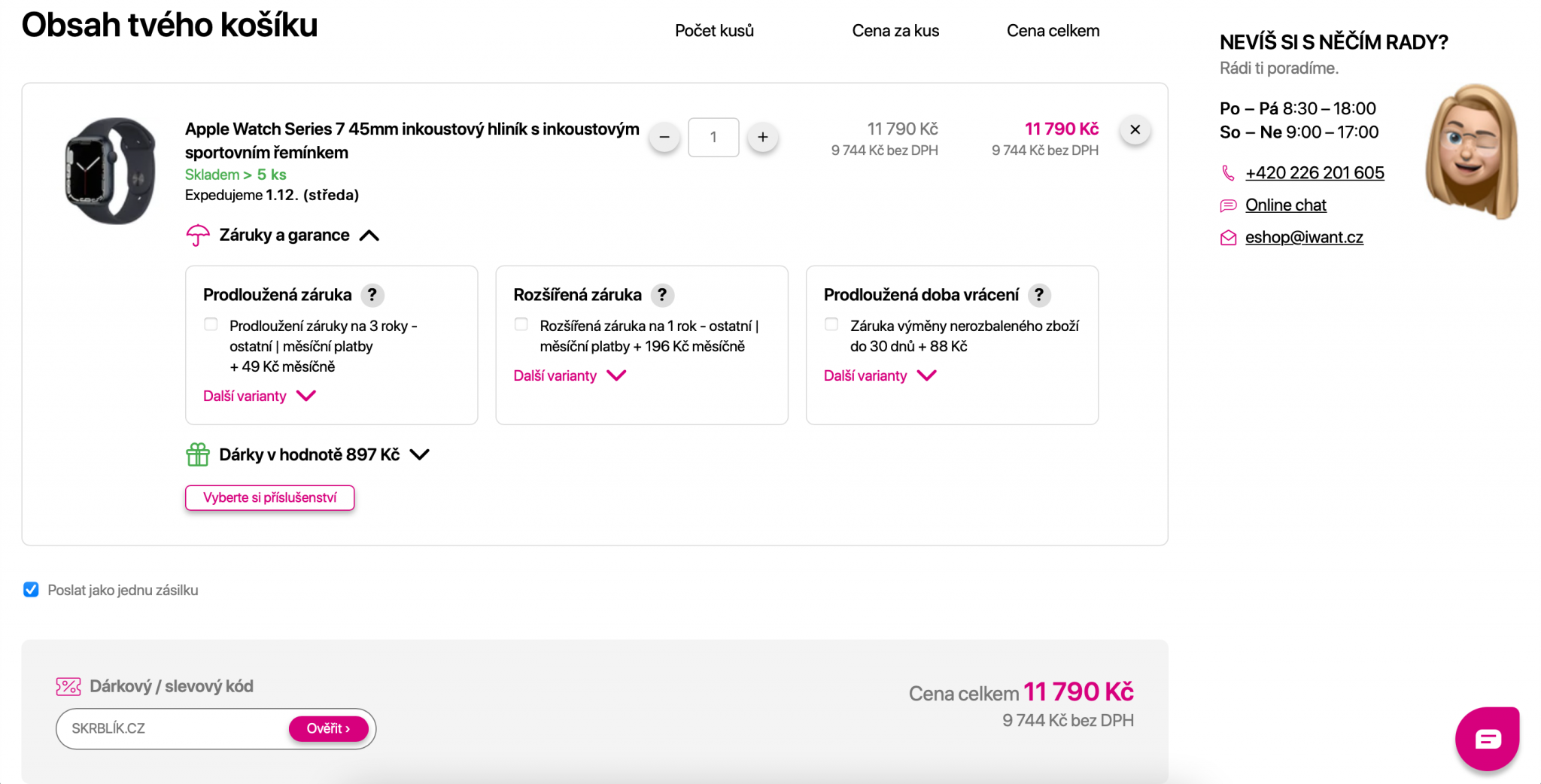Enable Prodloužení záruky na 3 roky checkbox
This screenshot has width=1541, height=784.
(211, 324)
